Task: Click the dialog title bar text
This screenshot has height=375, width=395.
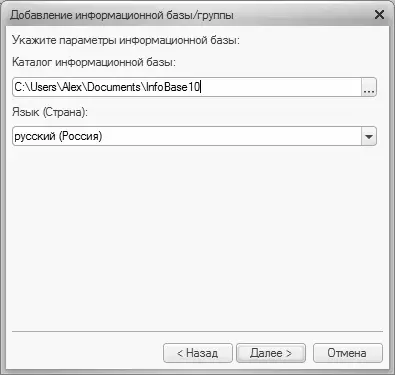Action: click(x=122, y=15)
